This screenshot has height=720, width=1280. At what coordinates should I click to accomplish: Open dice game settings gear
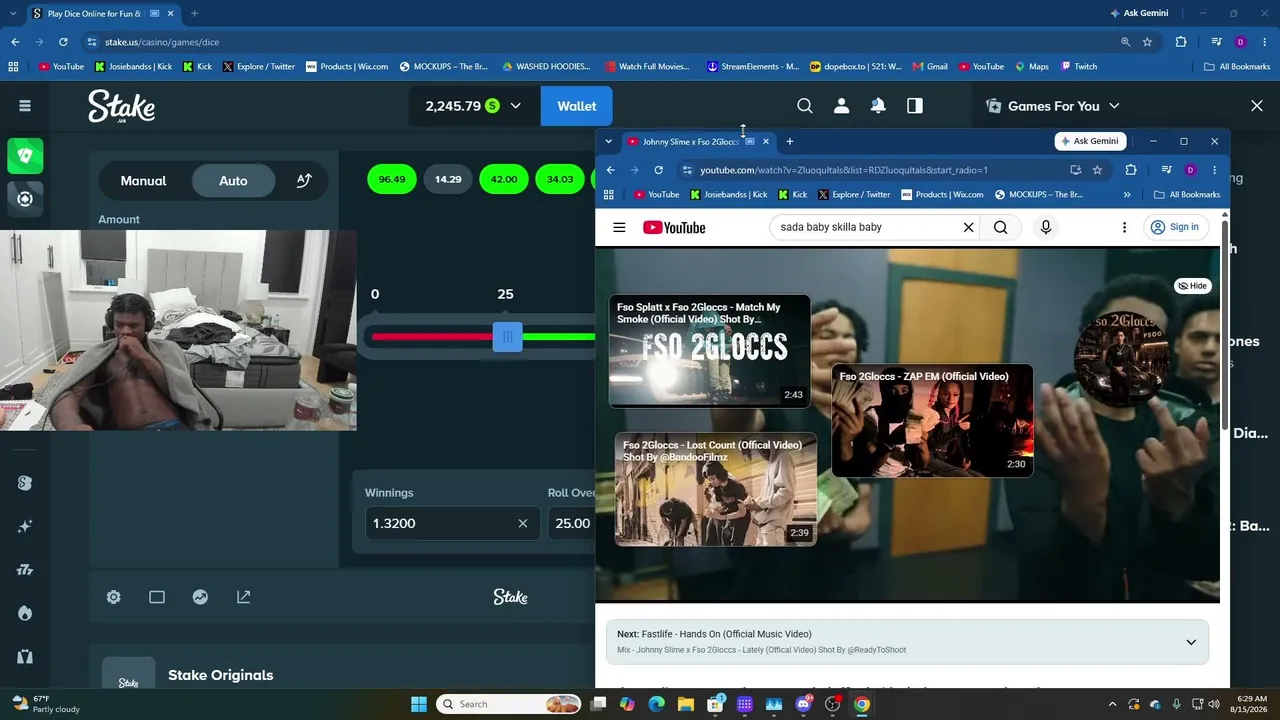[114, 597]
